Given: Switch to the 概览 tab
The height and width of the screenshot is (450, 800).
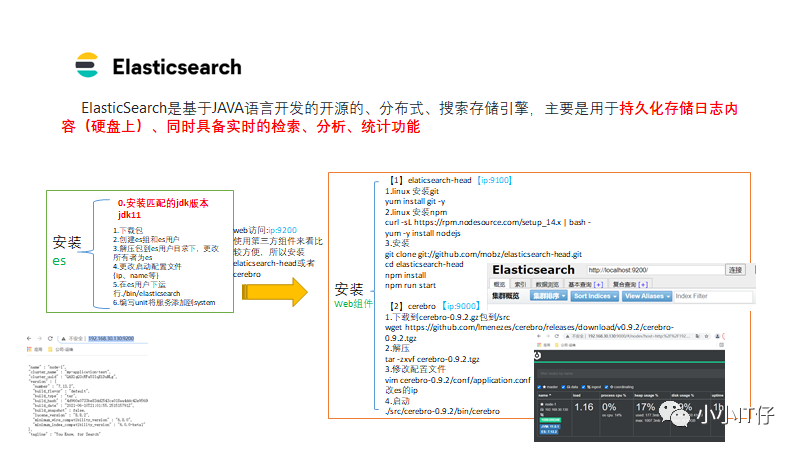Looking at the screenshot, I should (x=499, y=284).
